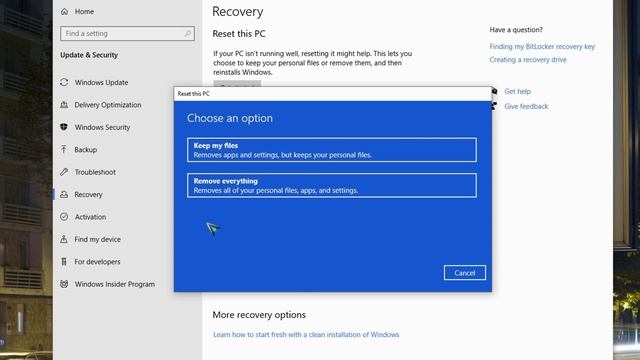Go to Windows Security section

point(102,127)
